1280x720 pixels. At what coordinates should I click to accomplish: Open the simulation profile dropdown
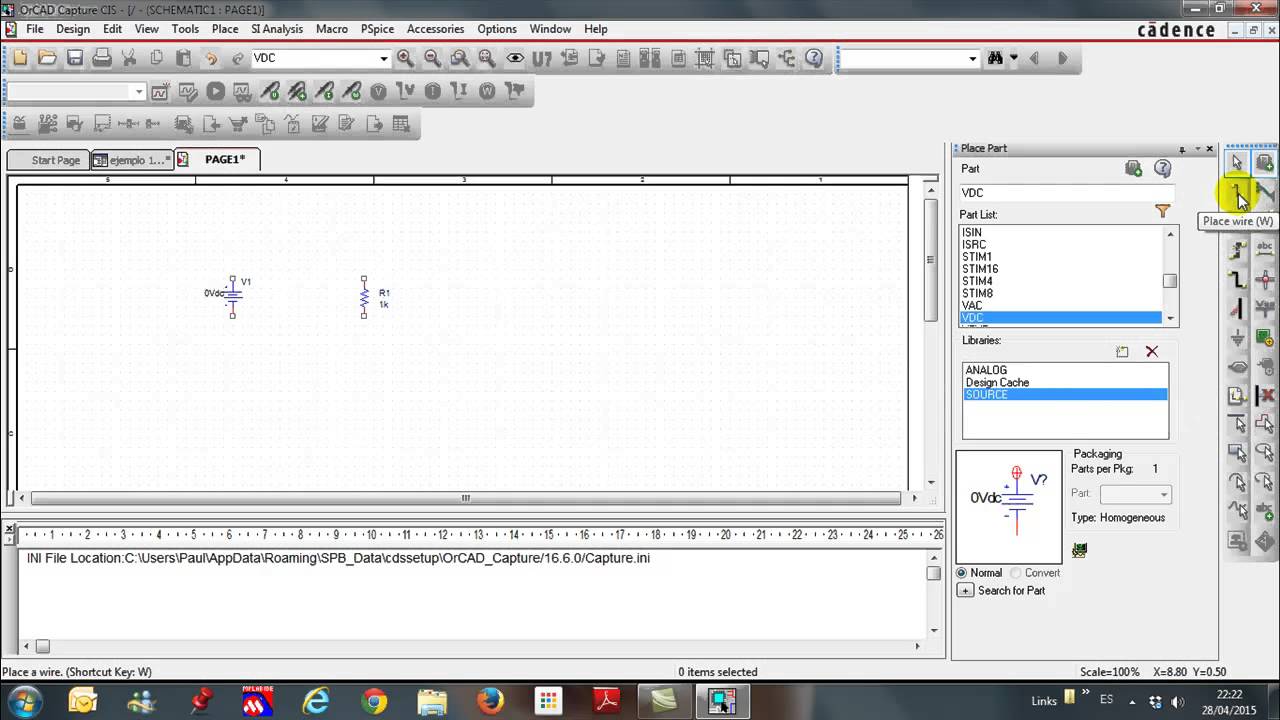coord(139,92)
